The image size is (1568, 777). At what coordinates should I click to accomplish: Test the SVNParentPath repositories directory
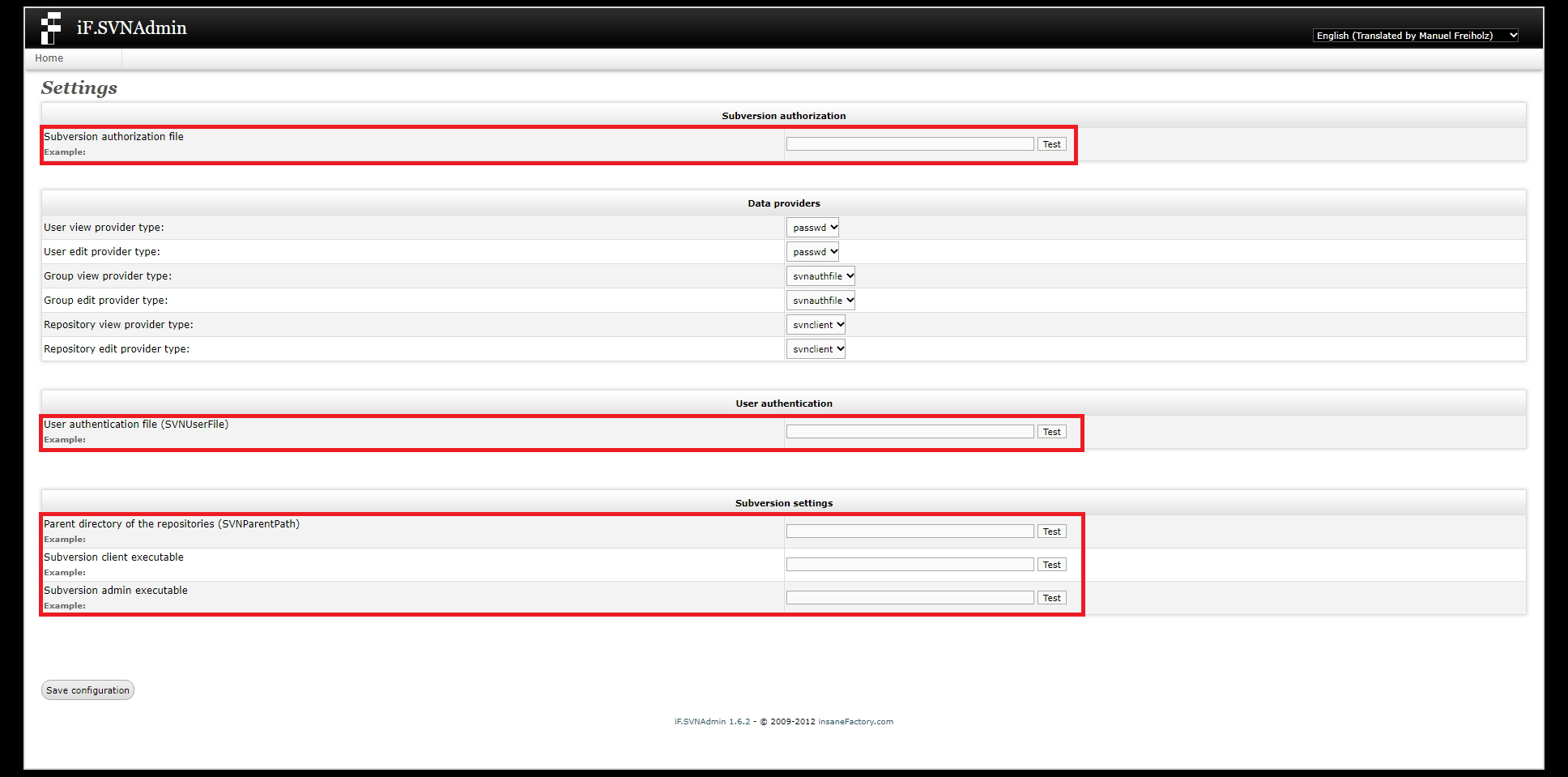(1051, 532)
